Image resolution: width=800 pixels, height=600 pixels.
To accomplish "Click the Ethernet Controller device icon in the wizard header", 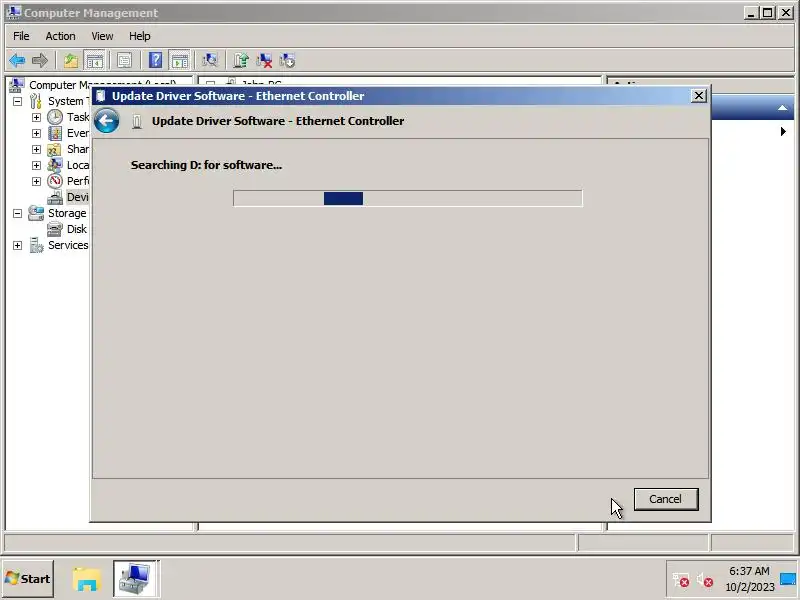I will (x=137, y=121).
